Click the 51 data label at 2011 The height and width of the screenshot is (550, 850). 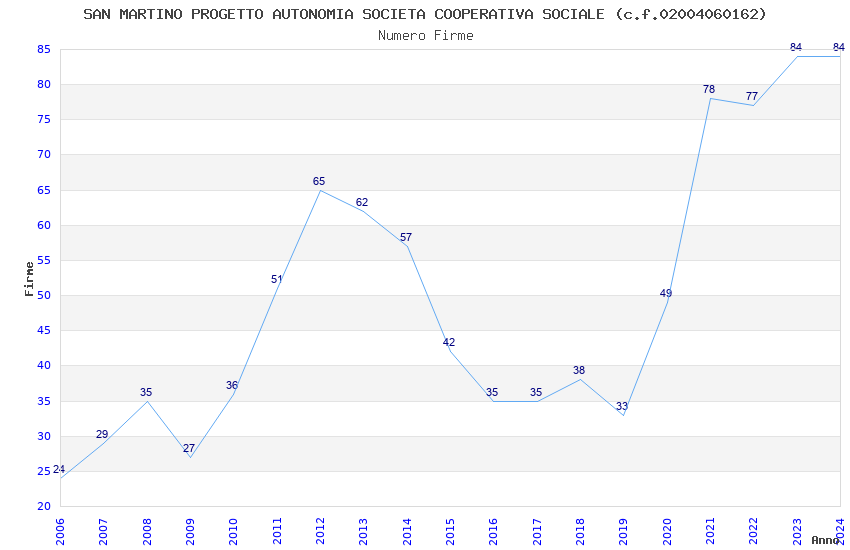(x=277, y=280)
